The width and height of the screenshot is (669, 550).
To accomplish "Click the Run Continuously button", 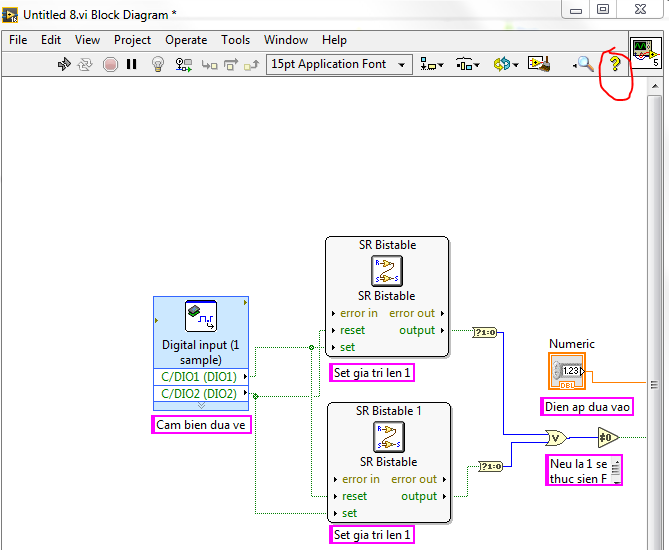I will (86, 64).
